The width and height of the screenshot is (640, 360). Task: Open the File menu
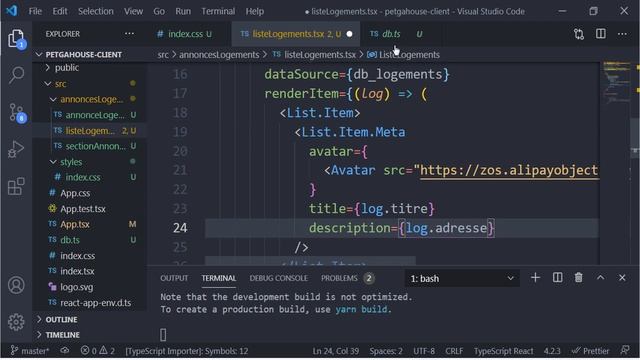coord(35,11)
